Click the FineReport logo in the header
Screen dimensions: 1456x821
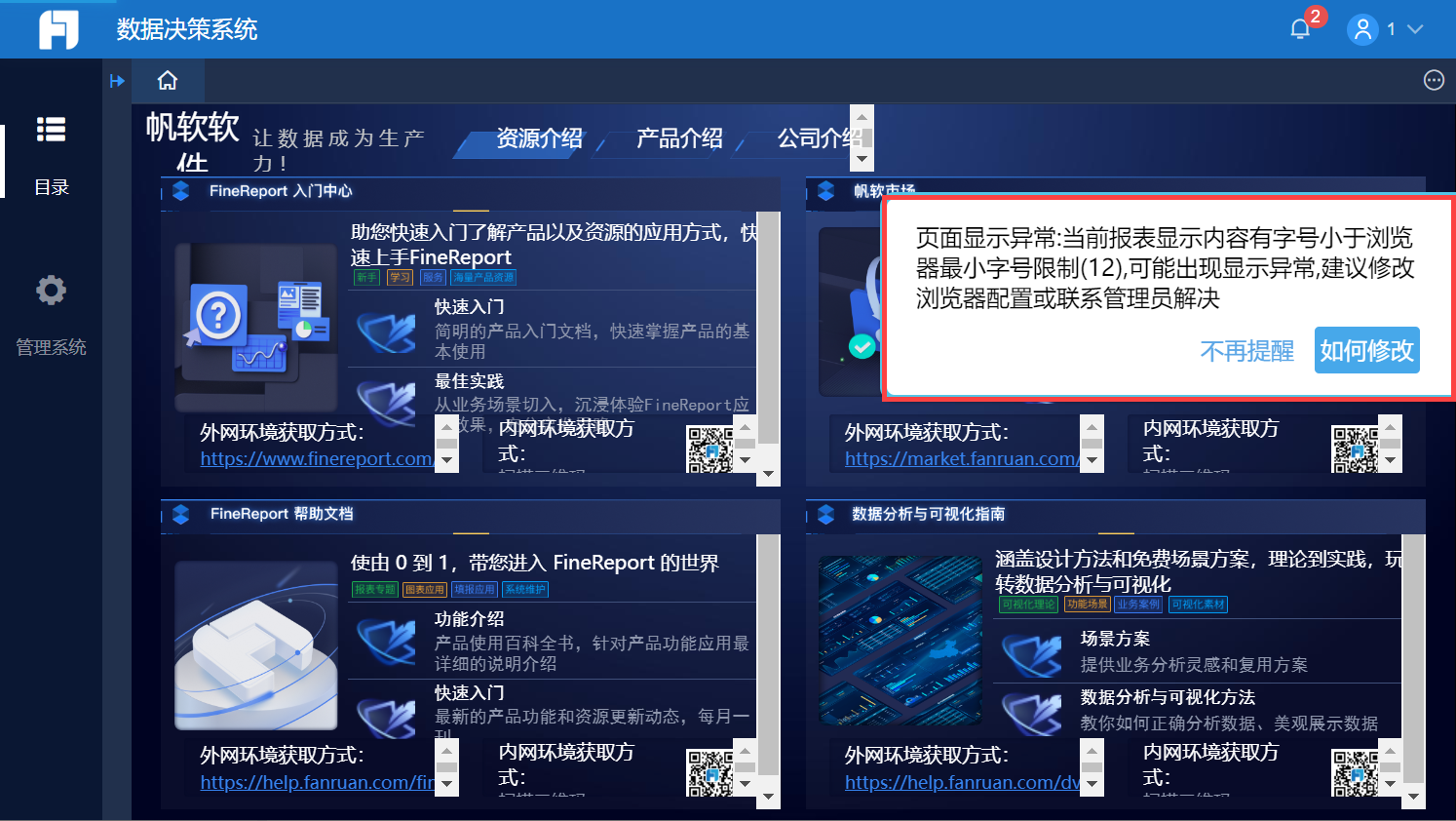tap(58, 29)
